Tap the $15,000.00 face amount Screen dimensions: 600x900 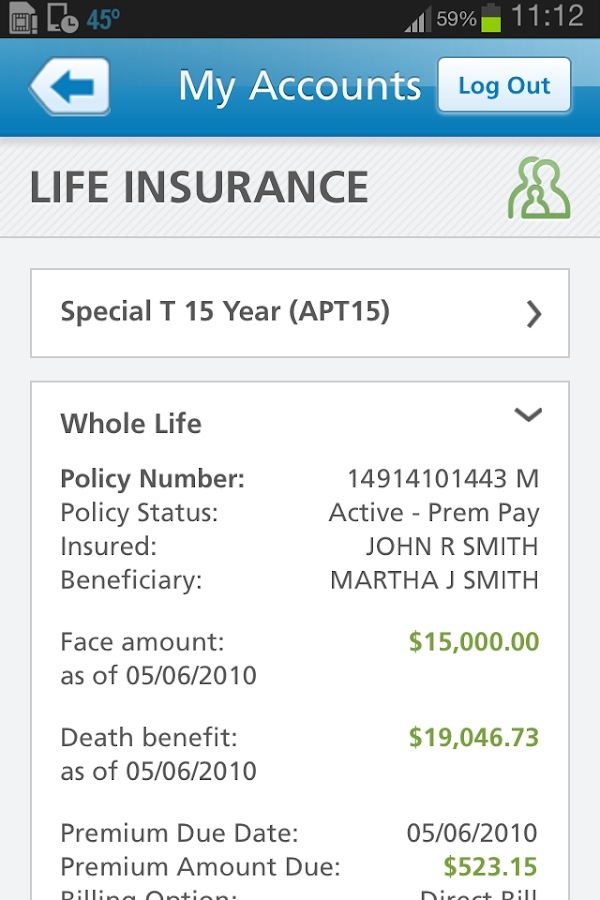click(474, 642)
